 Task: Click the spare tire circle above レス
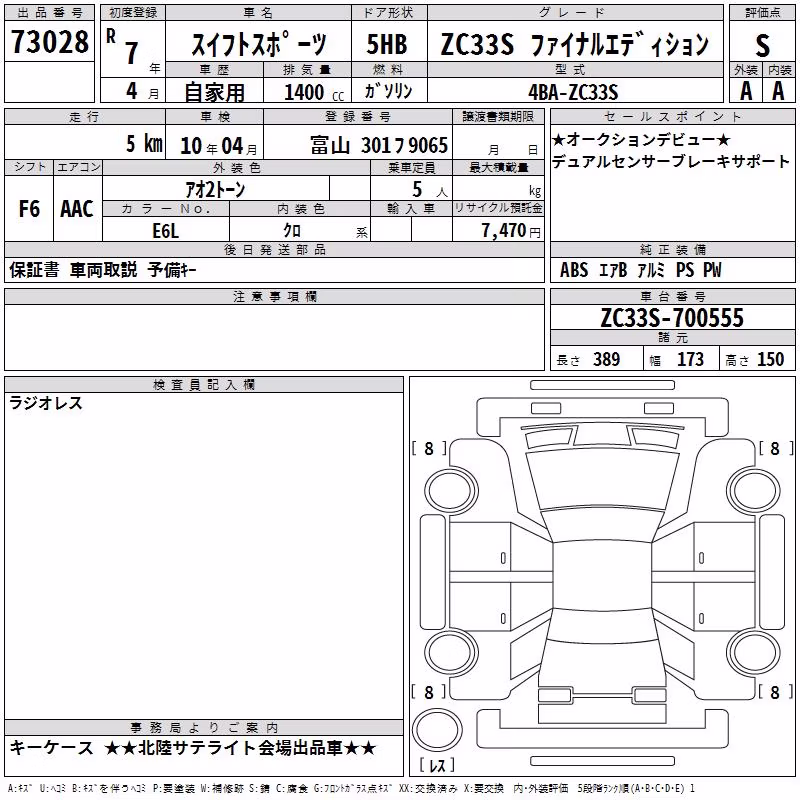(x=437, y=729)
